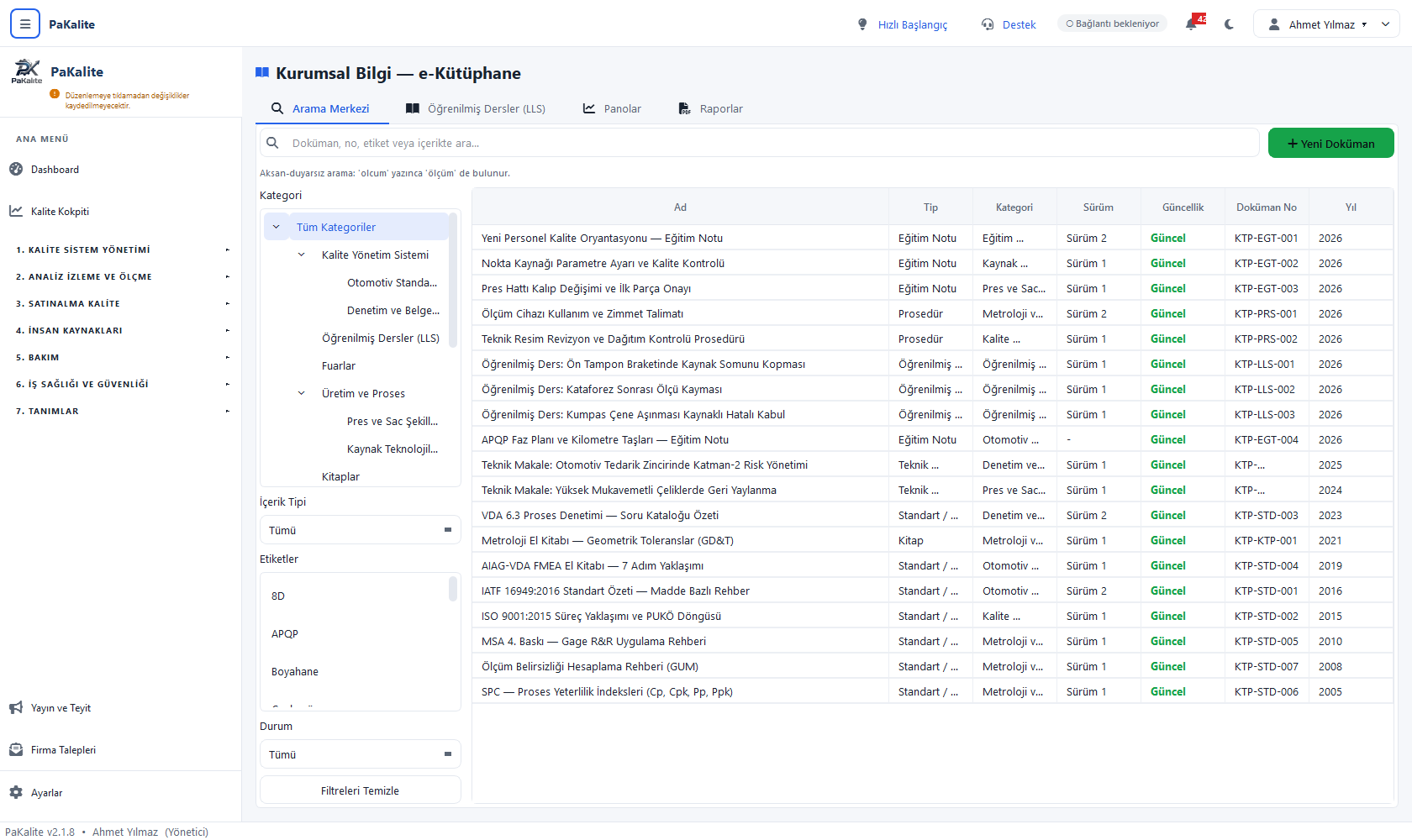Open Metroloji El Kitabı document row
1412x840 pixels.
[933, 540]
